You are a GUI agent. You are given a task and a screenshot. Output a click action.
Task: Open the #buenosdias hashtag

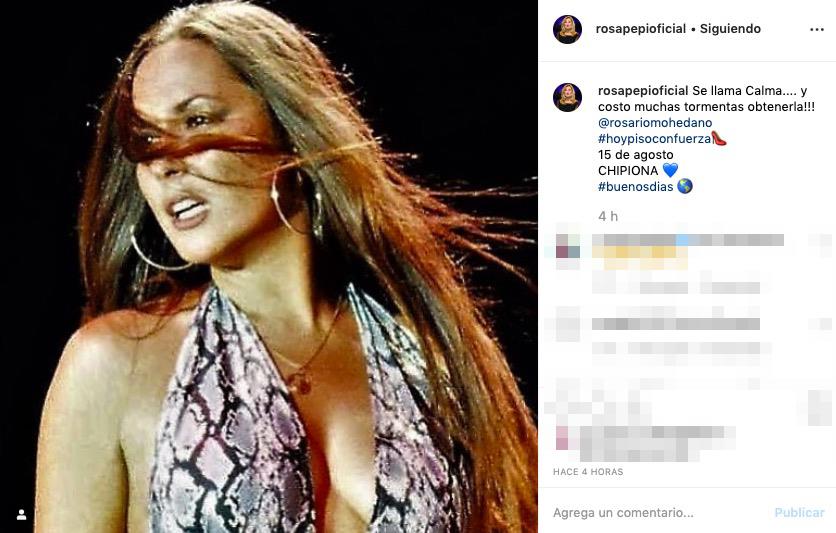click(636, 187)
